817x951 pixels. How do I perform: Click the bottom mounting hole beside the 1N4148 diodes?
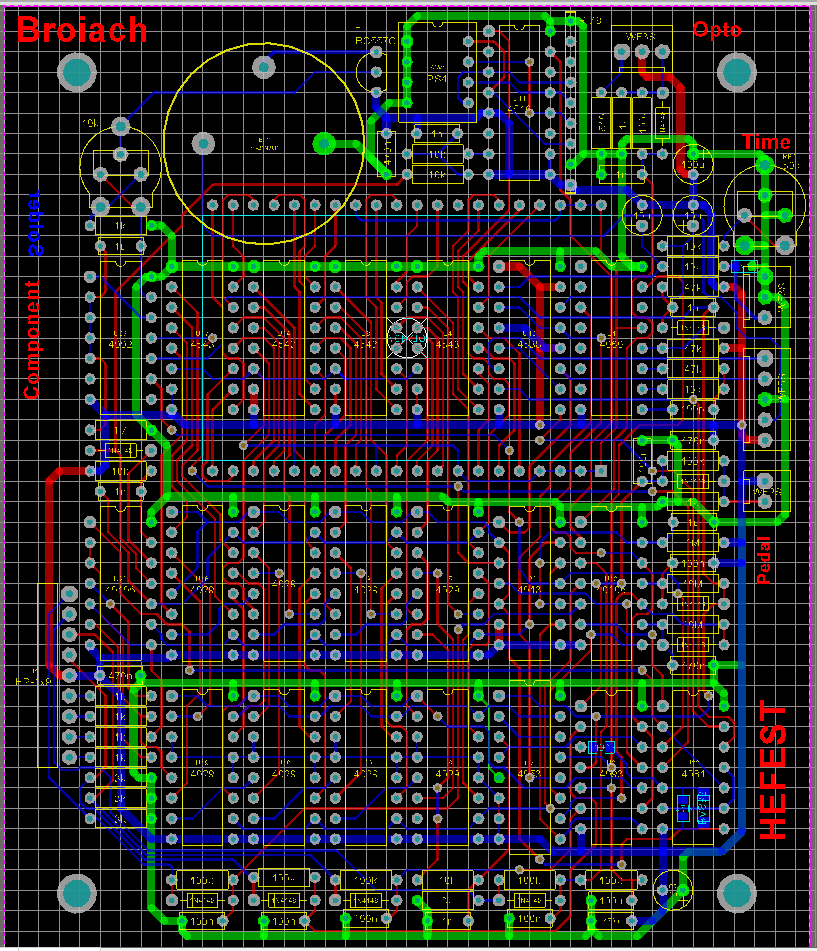point(77,893)
